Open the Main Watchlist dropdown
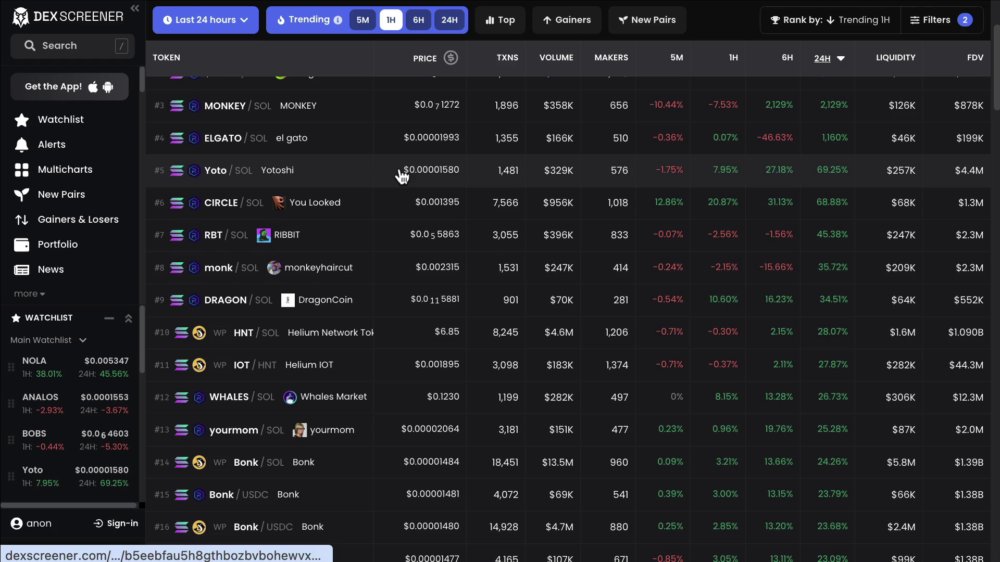 click(x=48, y=340)
